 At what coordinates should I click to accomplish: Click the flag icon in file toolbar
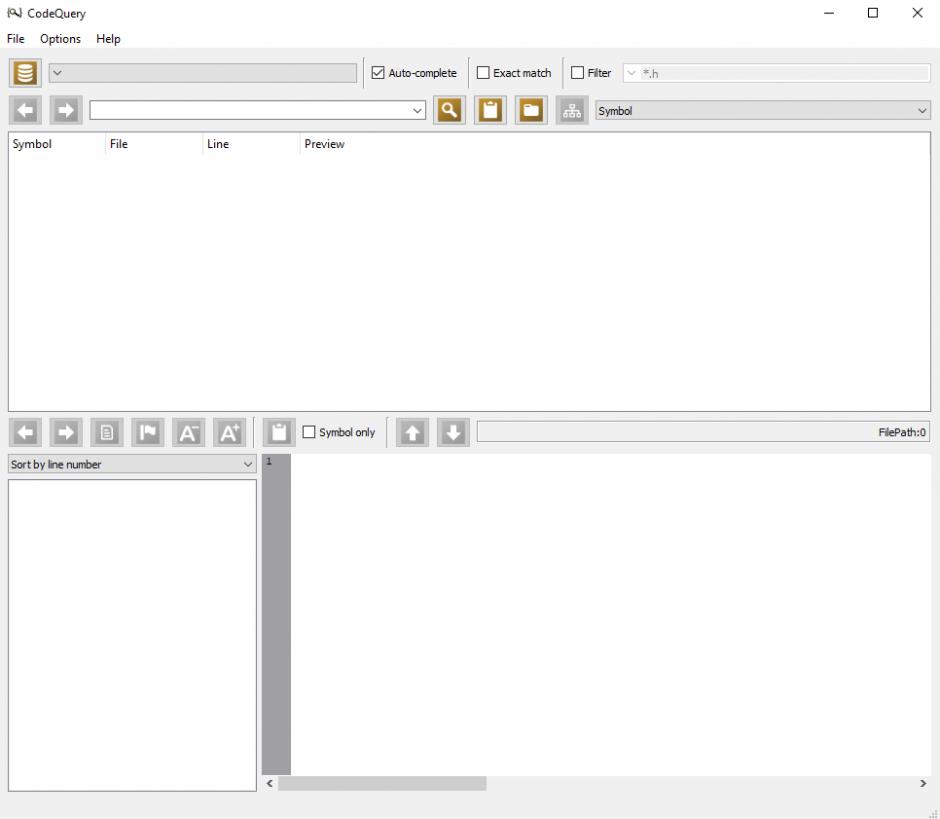pos(147,432)
